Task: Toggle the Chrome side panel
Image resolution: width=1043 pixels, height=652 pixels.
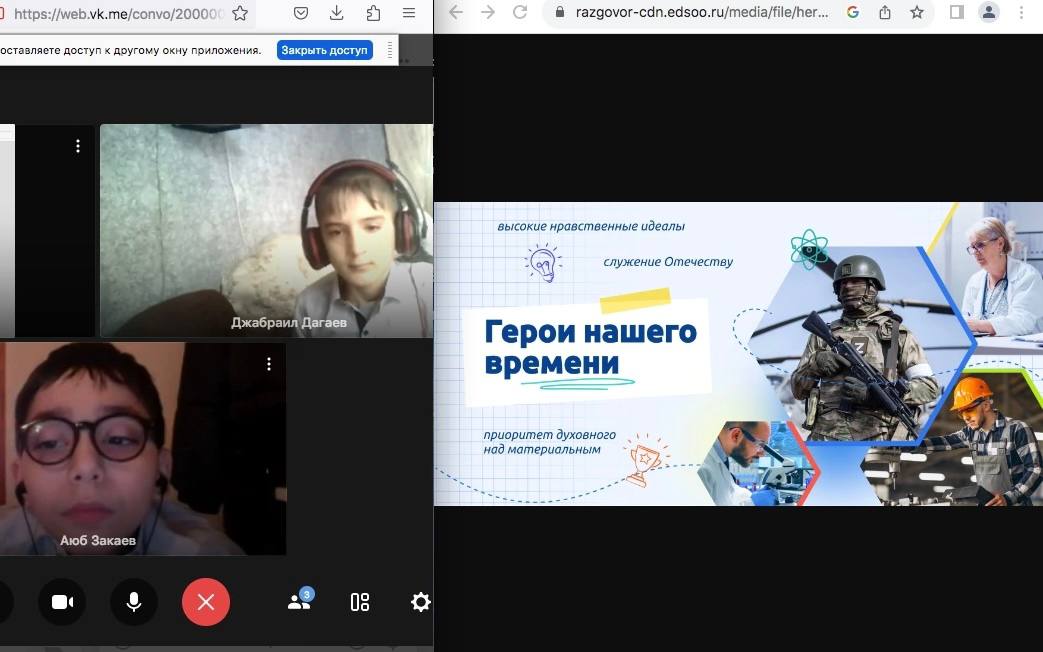Action: (956, 13)
